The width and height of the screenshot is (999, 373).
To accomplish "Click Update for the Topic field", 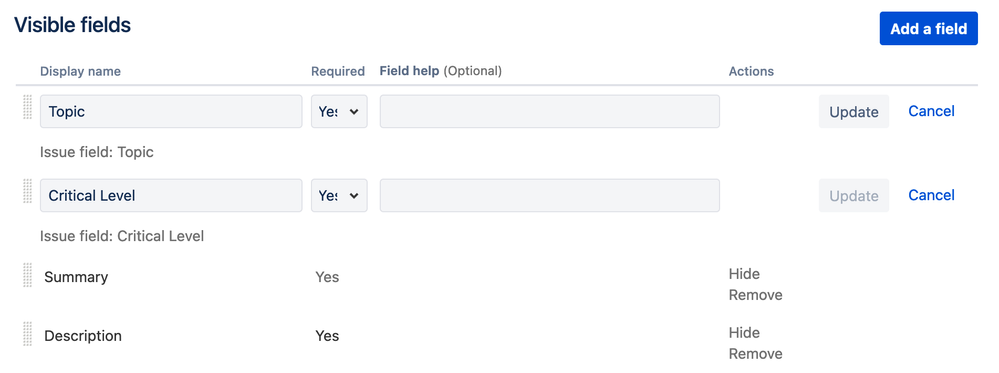I will (854, 112).
